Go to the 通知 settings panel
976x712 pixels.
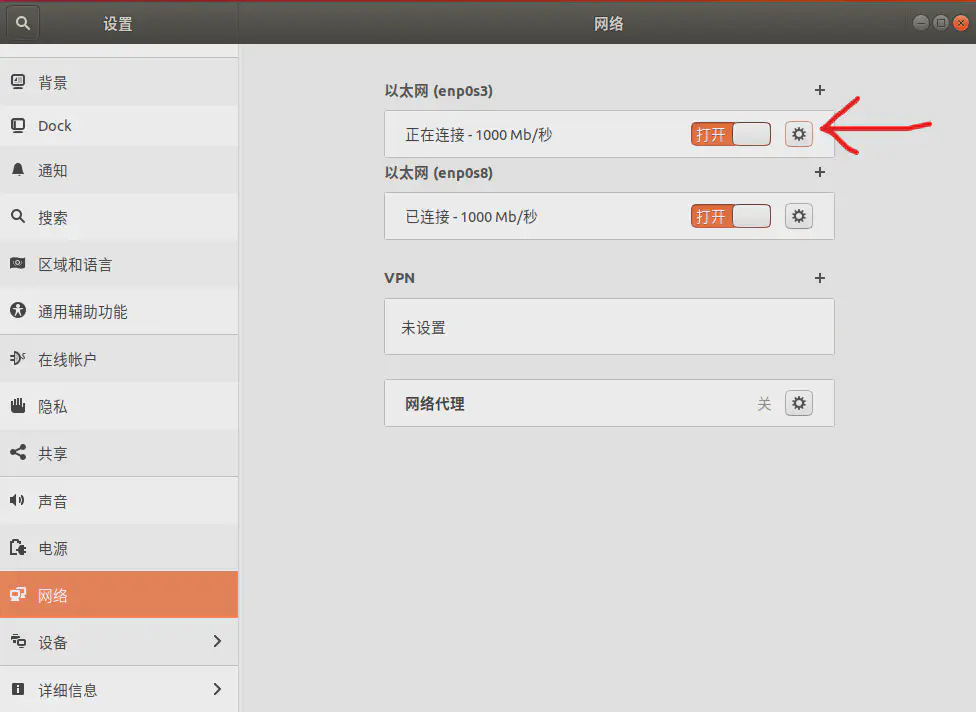click(53, 171)
